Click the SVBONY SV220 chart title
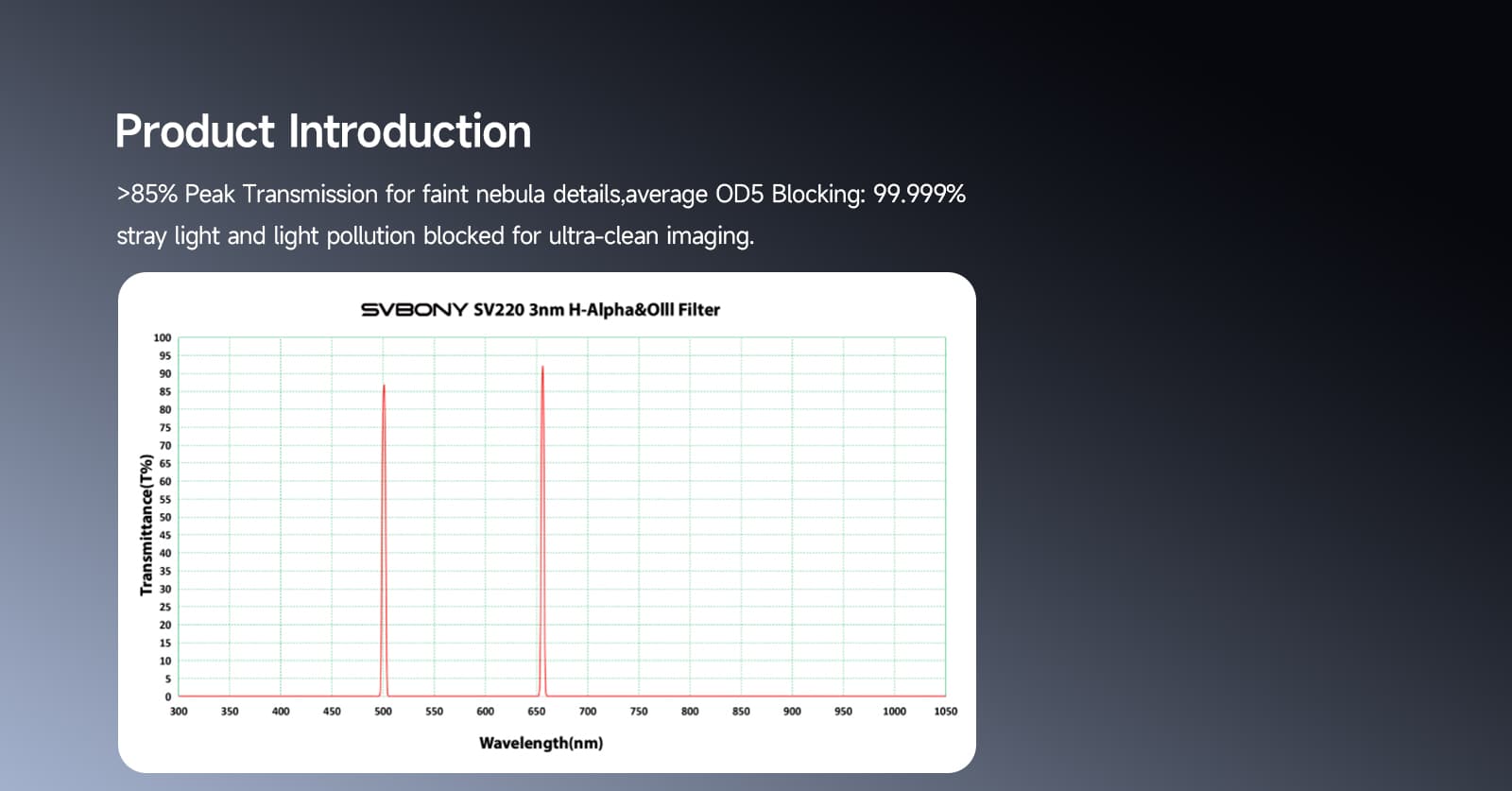This screenshot has height=791, width=1512. (541, 310)
